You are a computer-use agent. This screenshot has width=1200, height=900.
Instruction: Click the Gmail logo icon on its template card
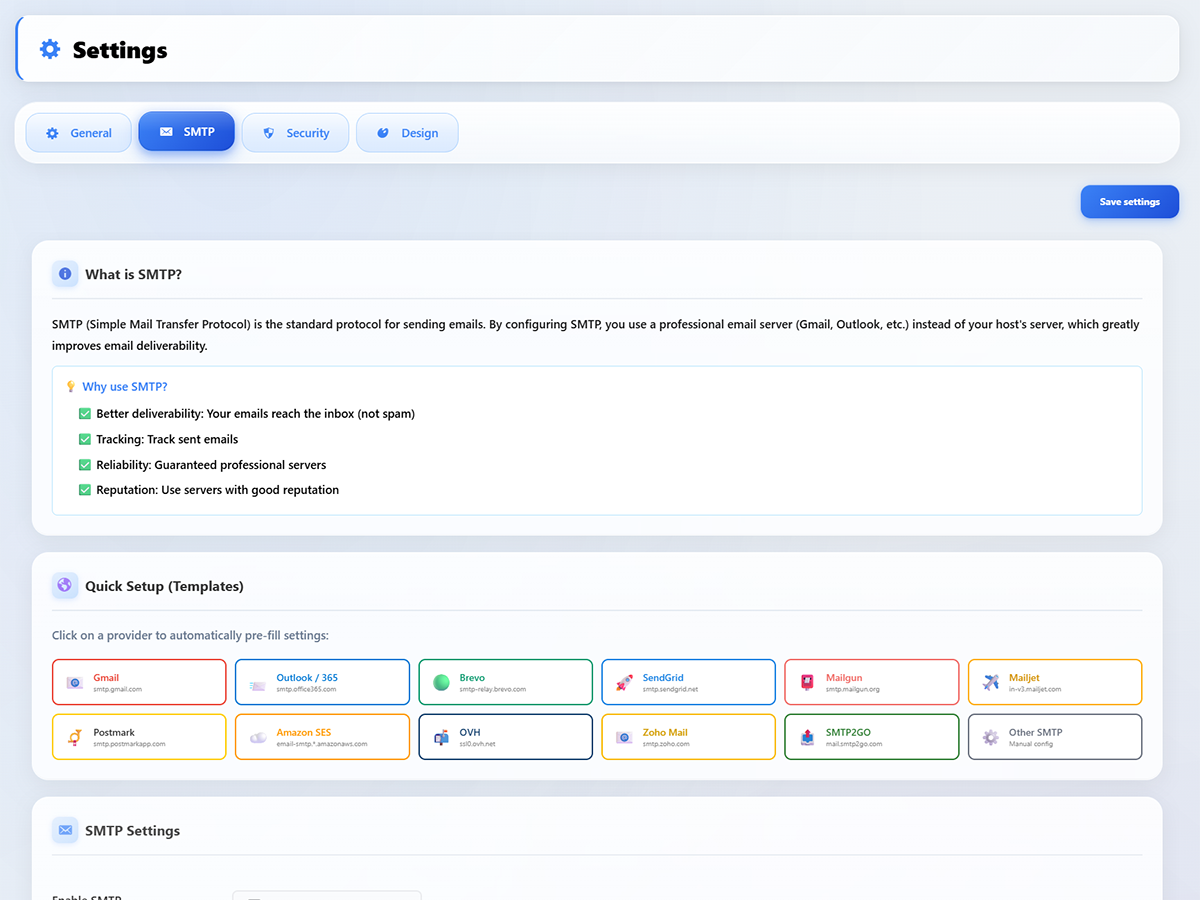(x=74, y=681)
